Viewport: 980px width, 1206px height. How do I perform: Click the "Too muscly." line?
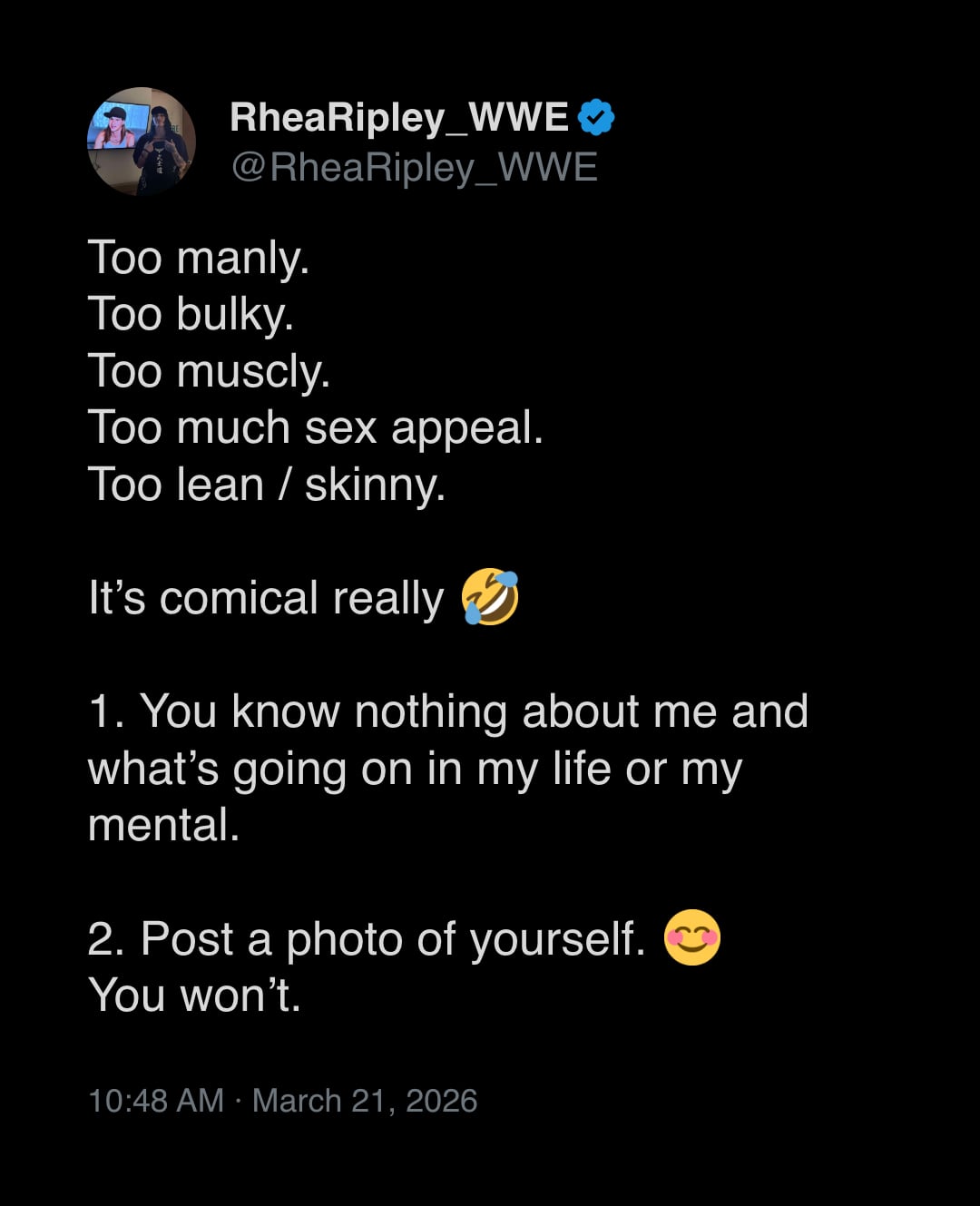pyautogui.click(x=209, y=371)
